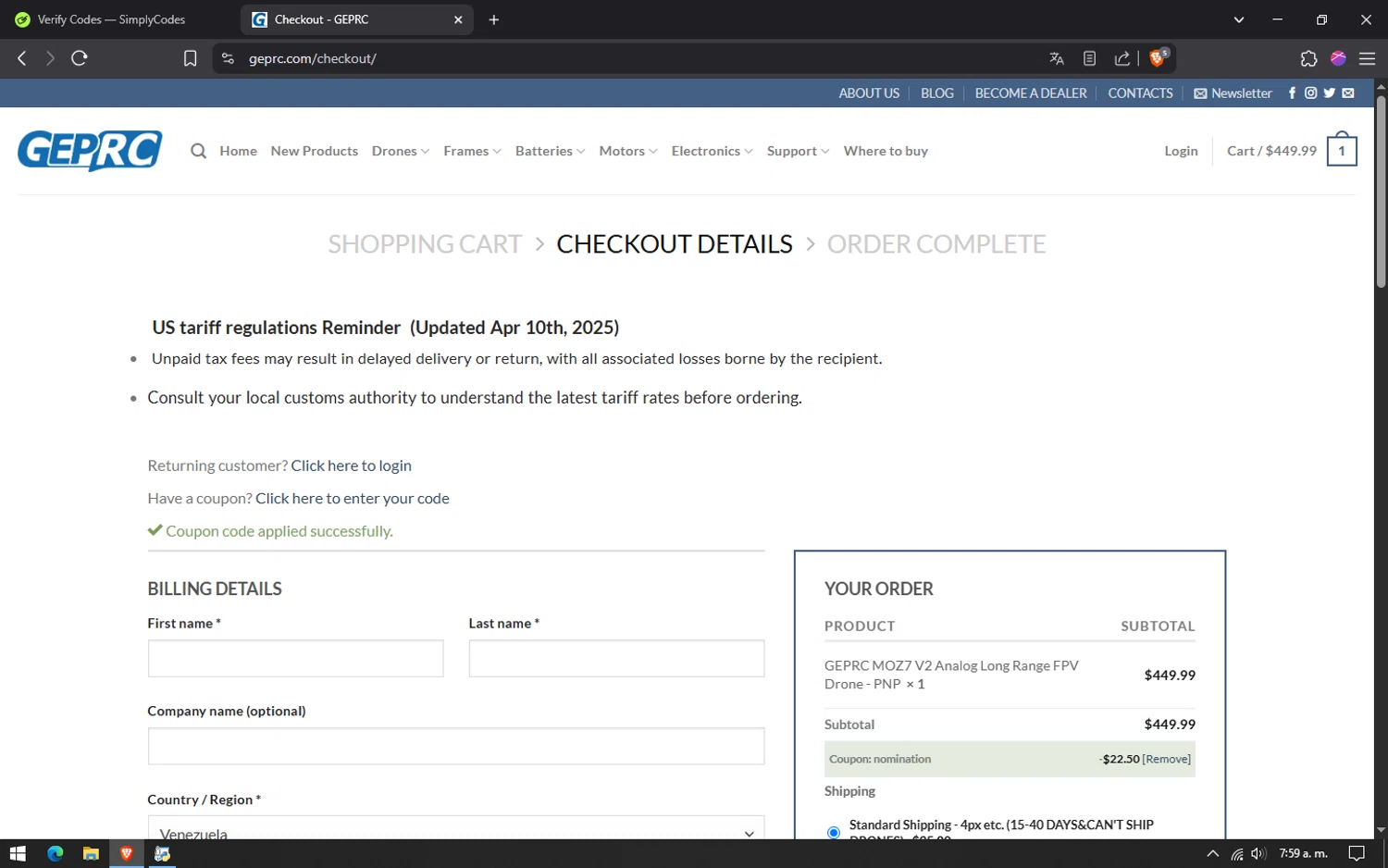Open BLOG top link
Screen dimensions: 1388x868
coord(936,93)
